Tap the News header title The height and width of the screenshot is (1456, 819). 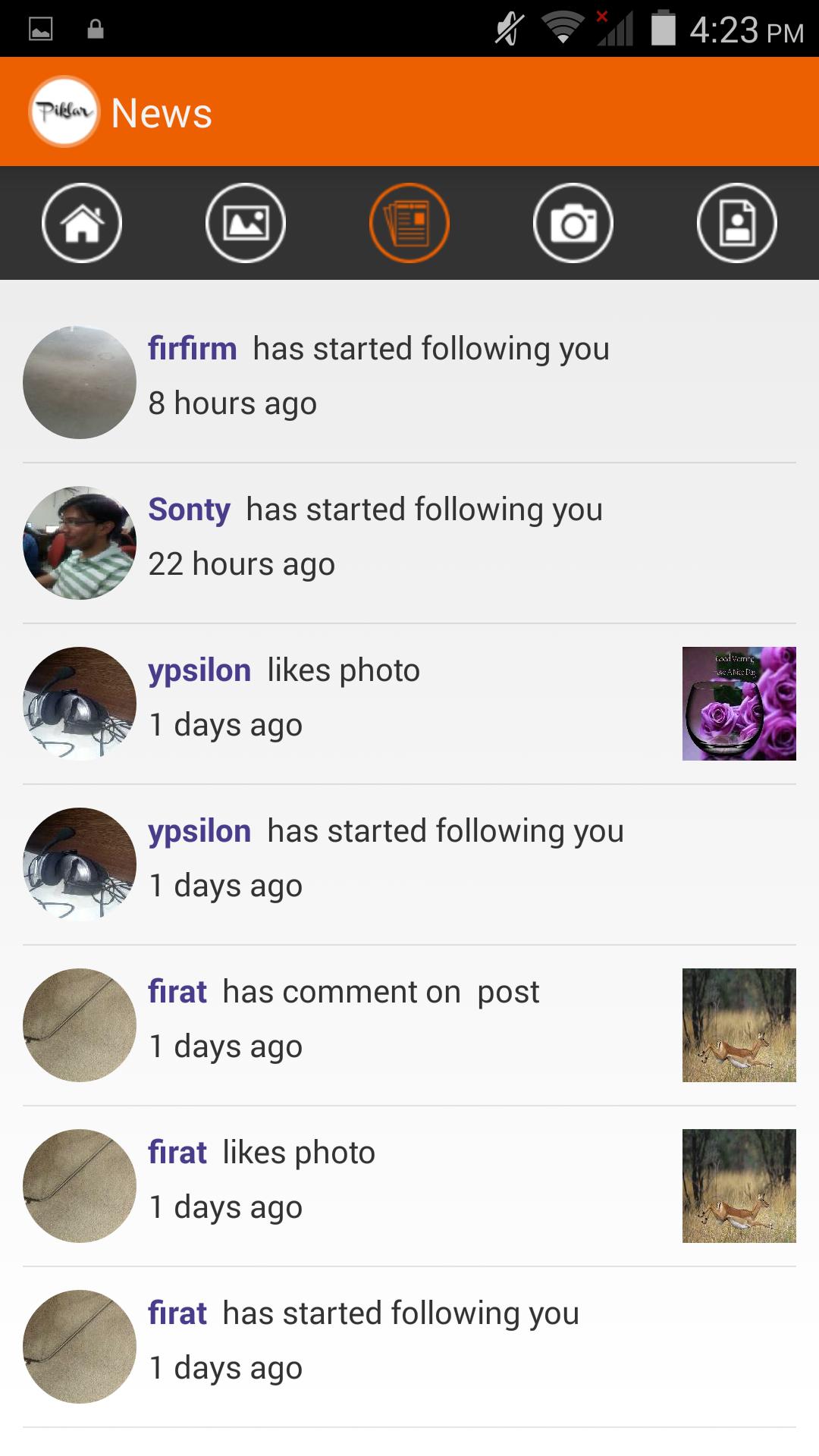coord(162,113)
